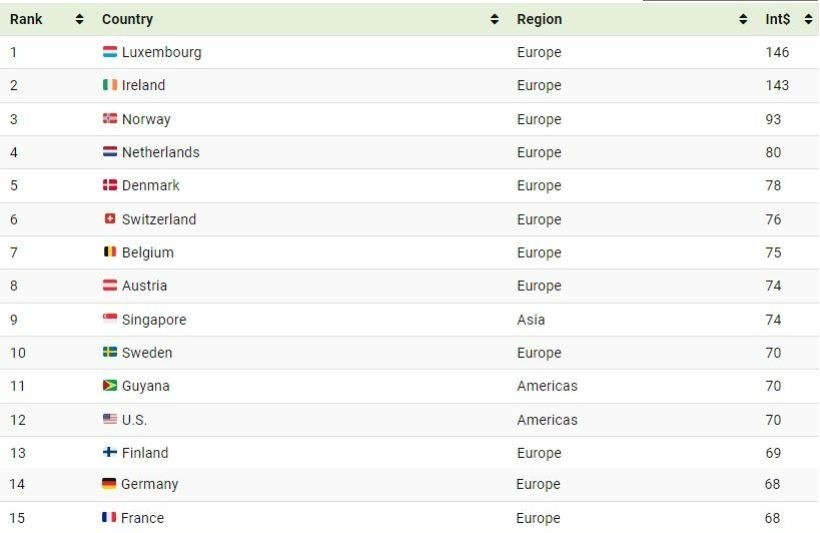Click the Singapore flag icon
Image resolution: width=820 pixels, height=533 pixels.
tap(110, 319)
